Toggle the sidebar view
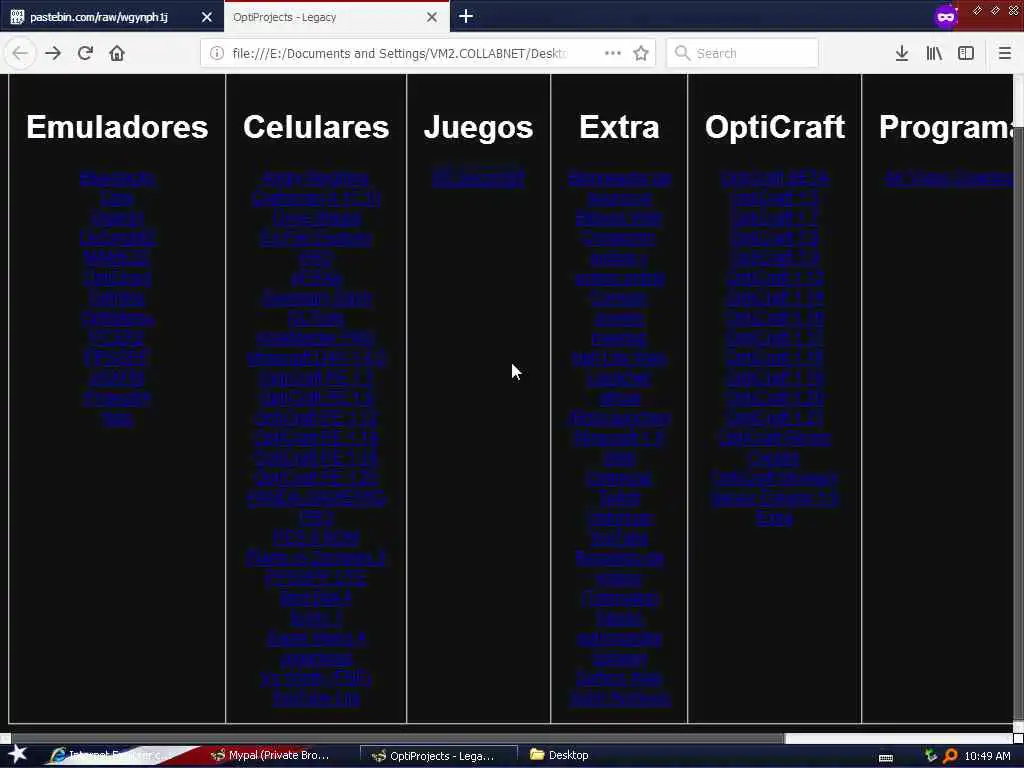1024x768 pixels. coord(966,53)
